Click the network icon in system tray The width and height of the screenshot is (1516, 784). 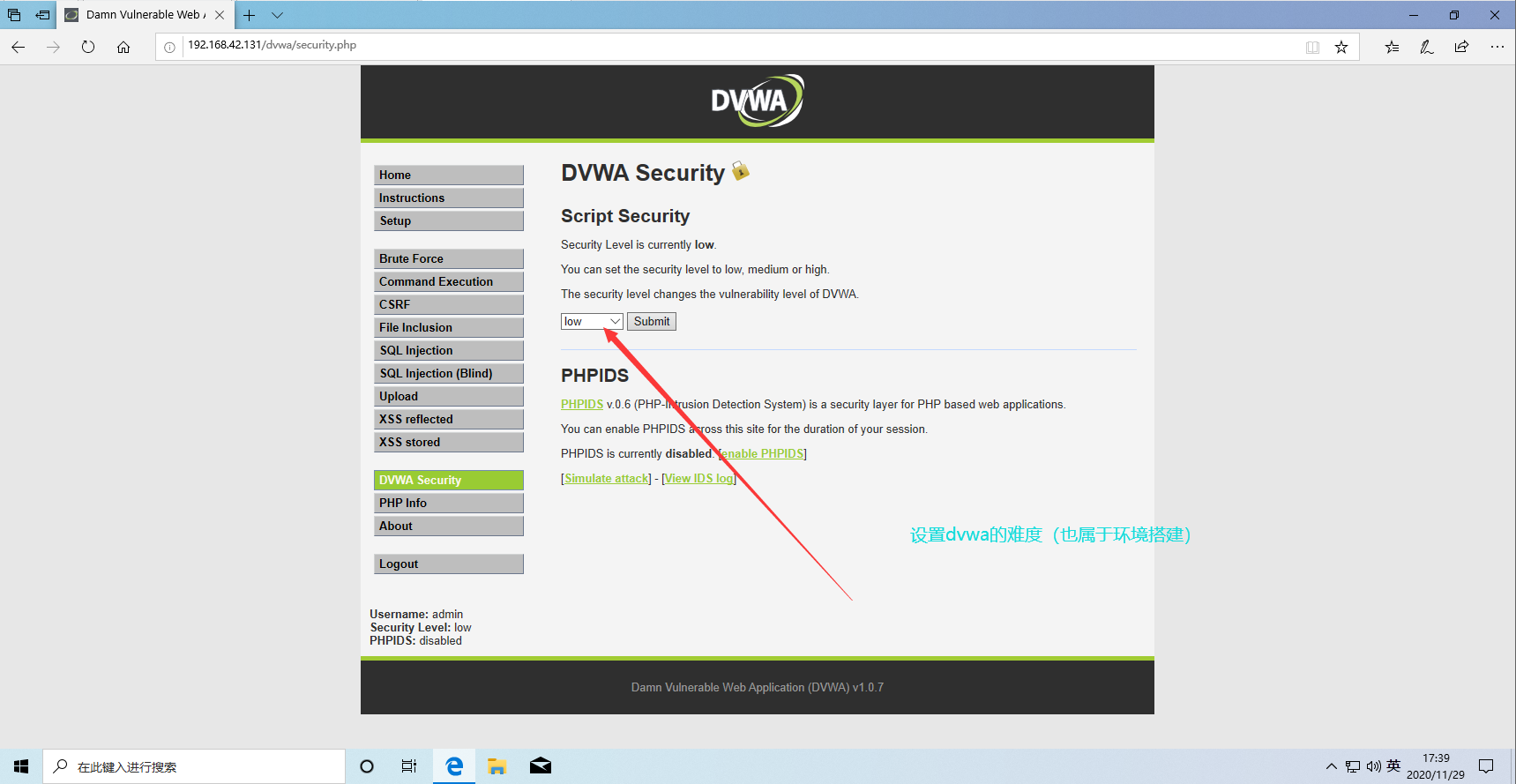[x=1353, y=766]
